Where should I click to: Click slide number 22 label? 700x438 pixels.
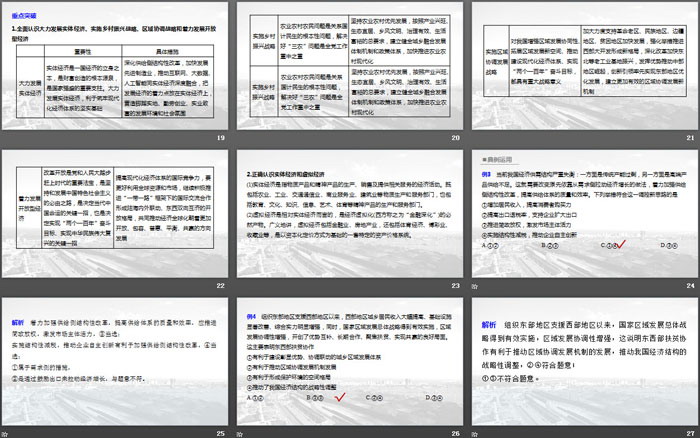[221, 285]
